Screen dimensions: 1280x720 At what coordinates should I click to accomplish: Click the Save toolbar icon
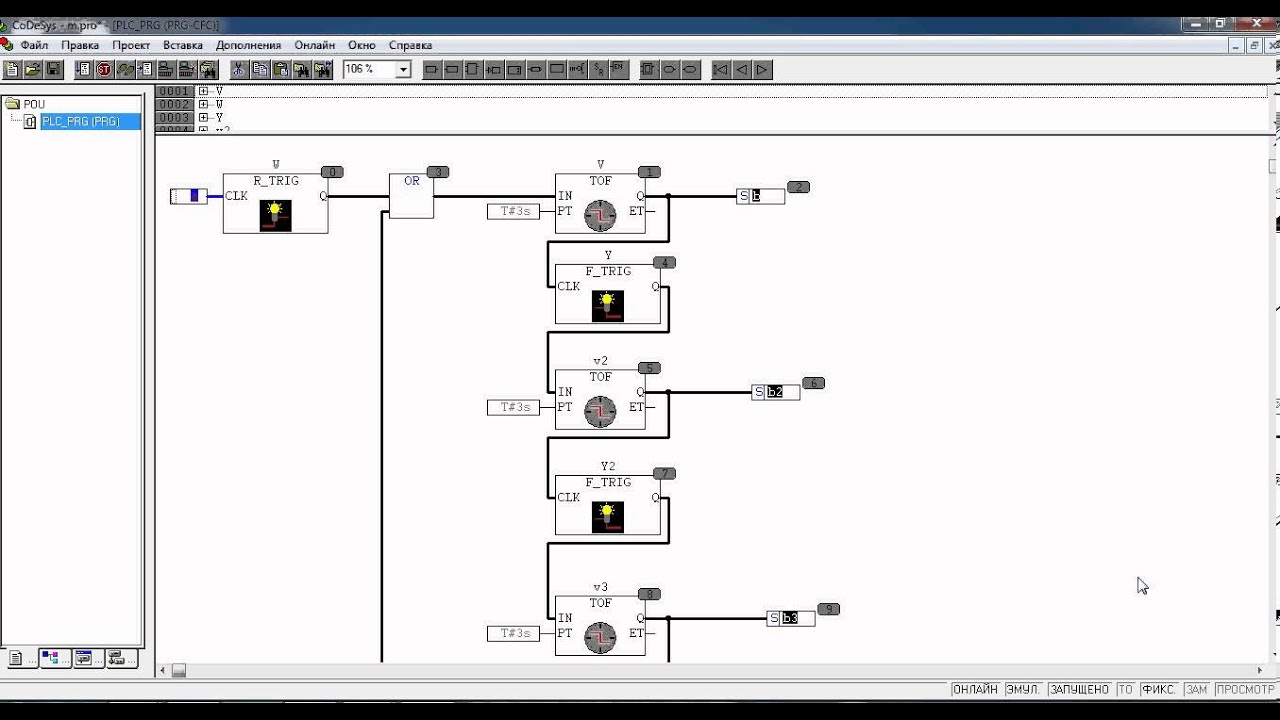[54, 69]
